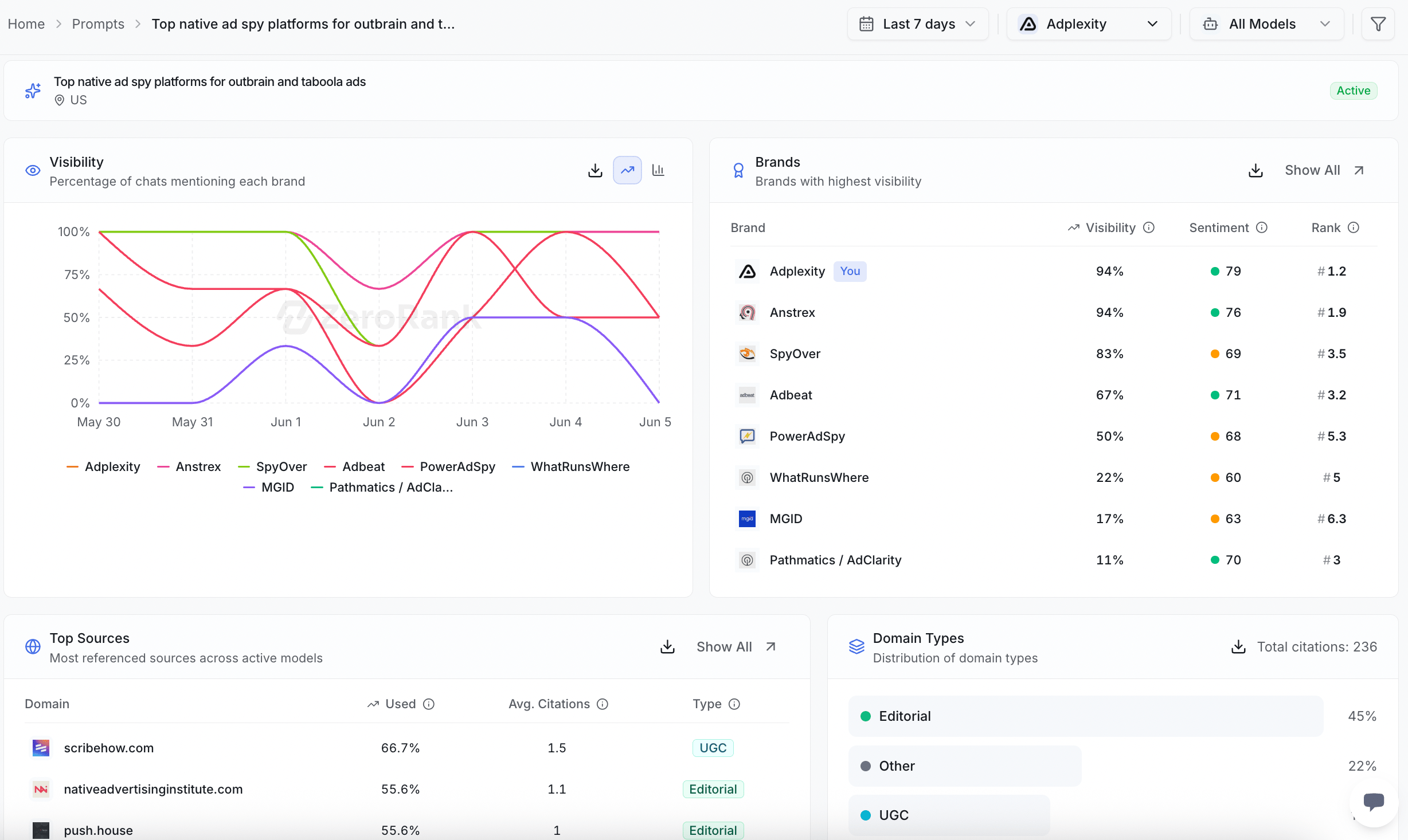Click the info icon beside Type column
Screen dimensions: 1408x840
click(734, 704)
